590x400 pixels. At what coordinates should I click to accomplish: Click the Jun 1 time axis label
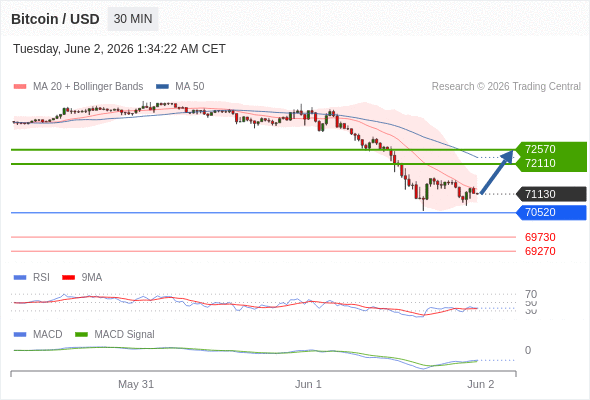click(x=308, y=384)
